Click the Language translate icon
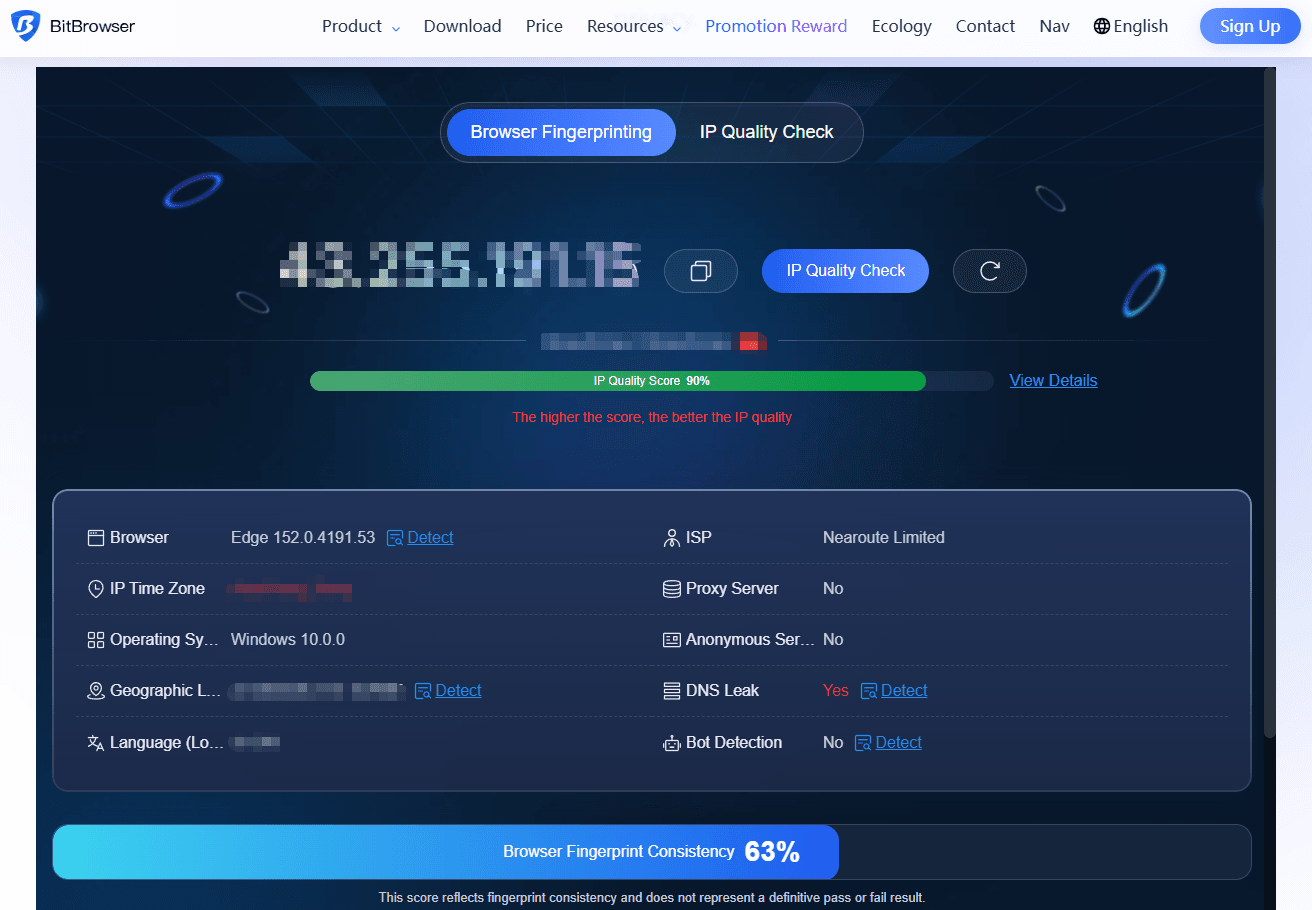This screenshot has width=1312, height=910. [96, 743]
